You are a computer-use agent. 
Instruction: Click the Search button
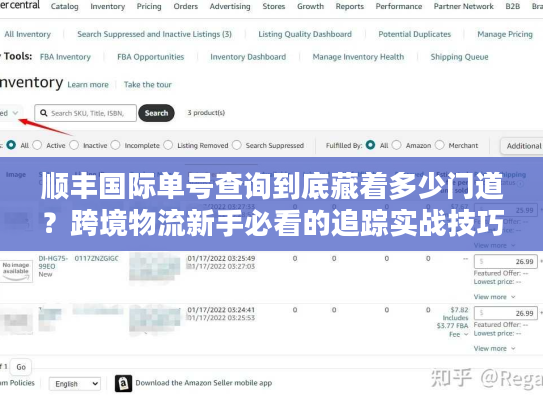156,113
